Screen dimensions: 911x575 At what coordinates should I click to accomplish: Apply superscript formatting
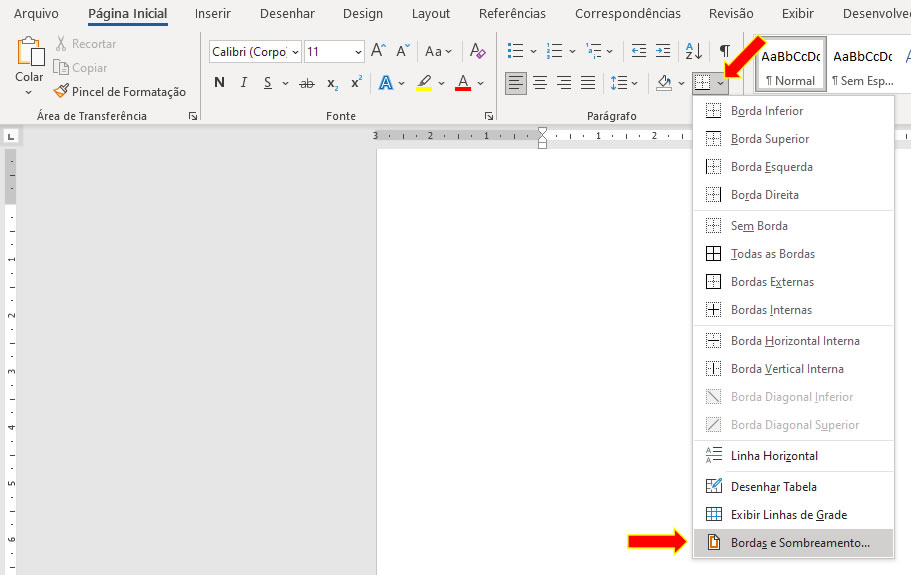[356, 82]
